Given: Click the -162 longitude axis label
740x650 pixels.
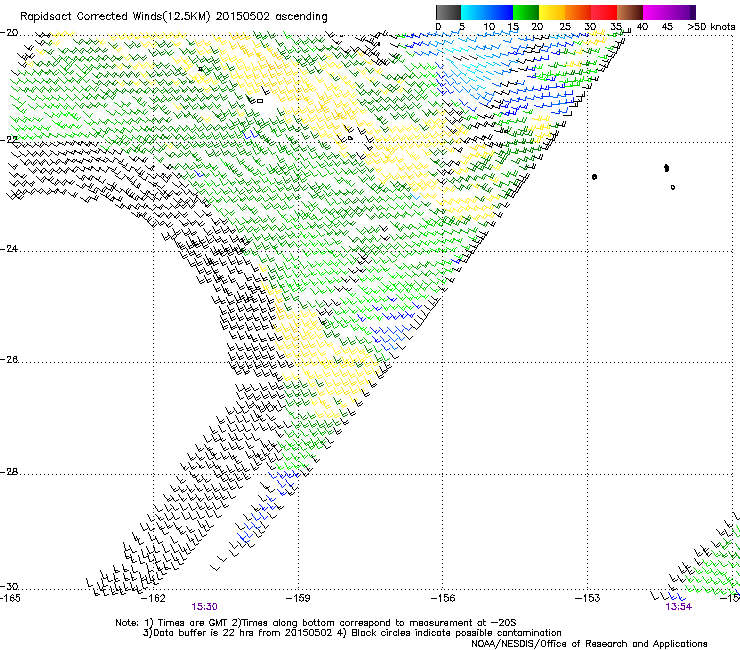Looking at the screenshot, I should pos(153,598).
